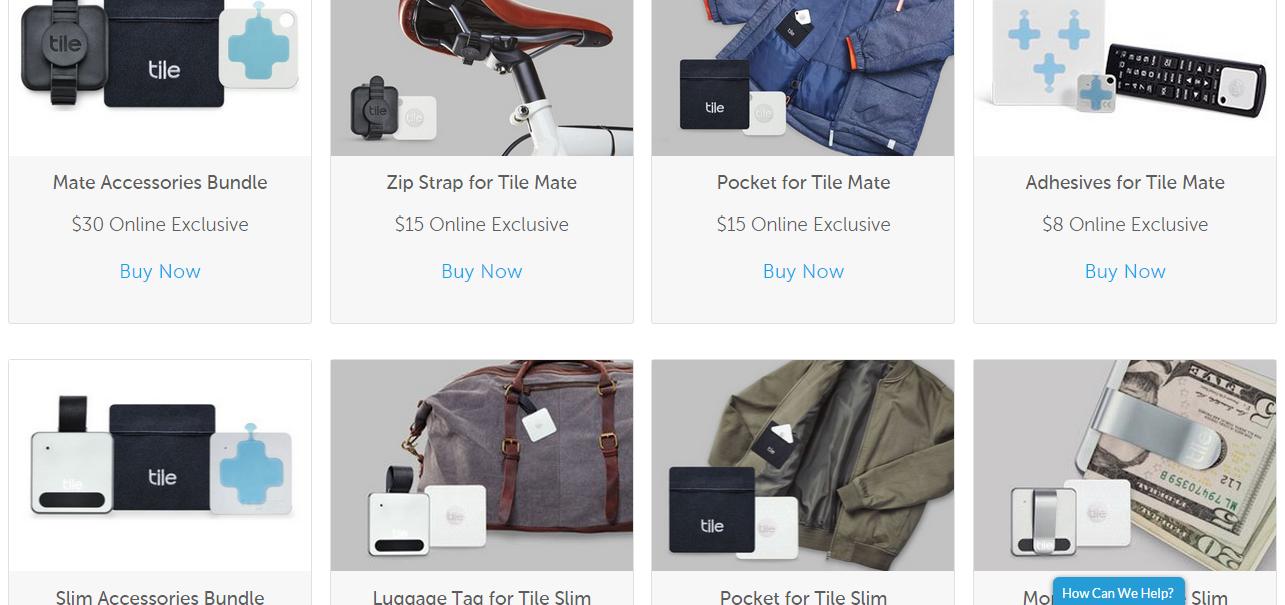Open Mate Accessories Bundle product image
Viewport: 1285px width, 605px height.
point(160,77)
